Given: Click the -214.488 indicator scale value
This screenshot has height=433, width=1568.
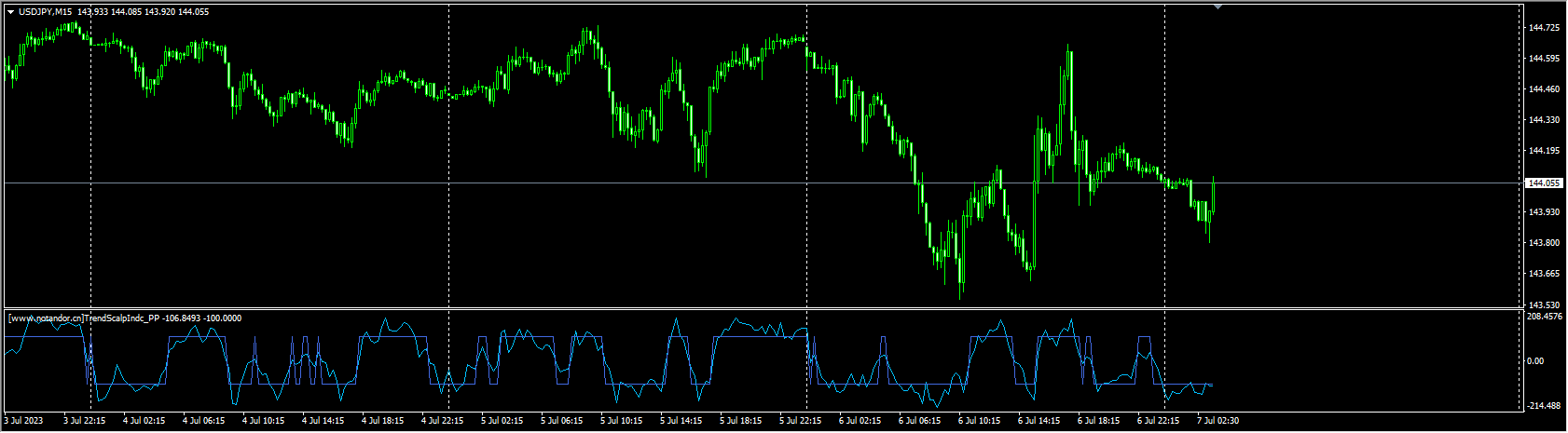Looking at the screenshot, I should [1545, 406].
